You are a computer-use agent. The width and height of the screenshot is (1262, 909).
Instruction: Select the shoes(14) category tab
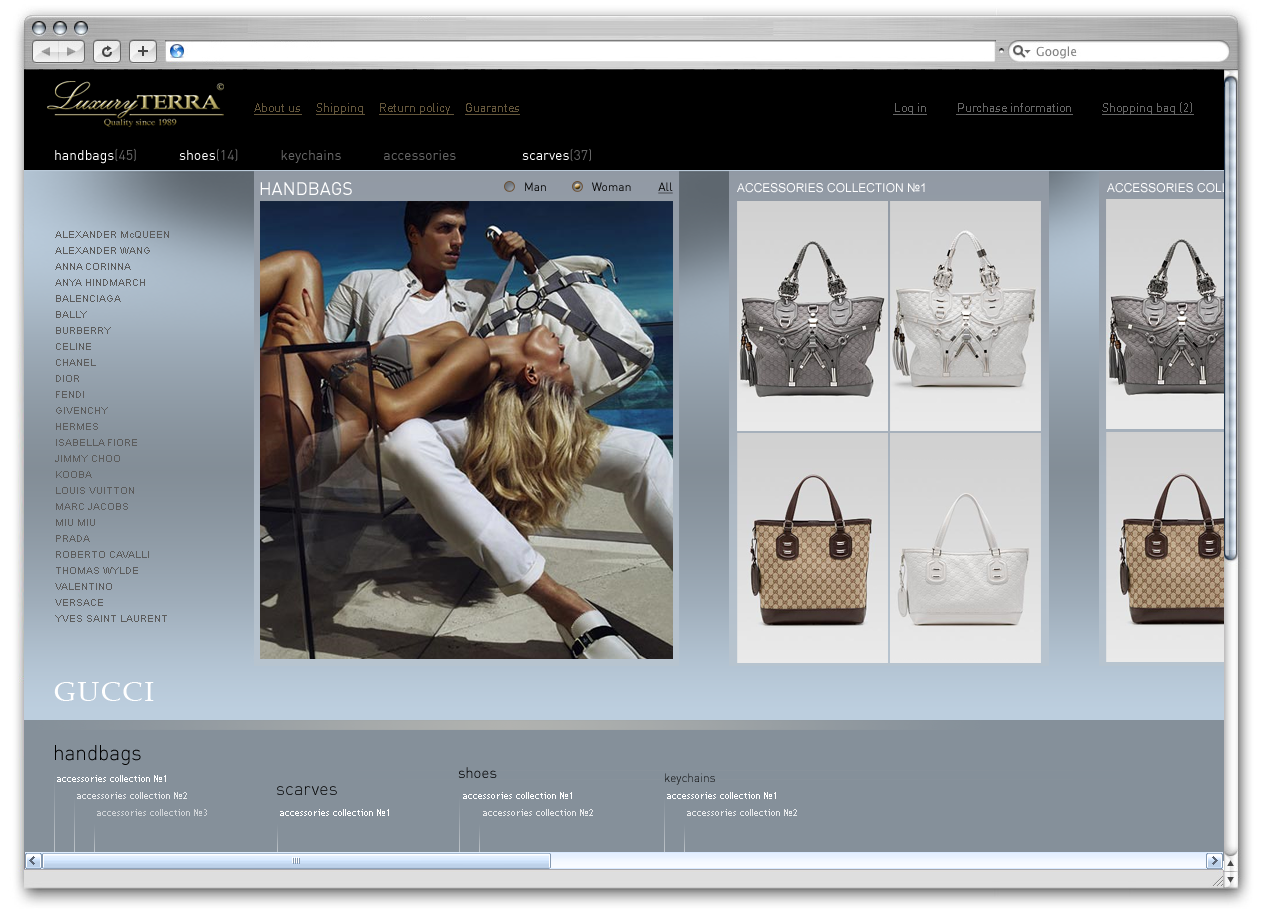click(x=209, y=155)
